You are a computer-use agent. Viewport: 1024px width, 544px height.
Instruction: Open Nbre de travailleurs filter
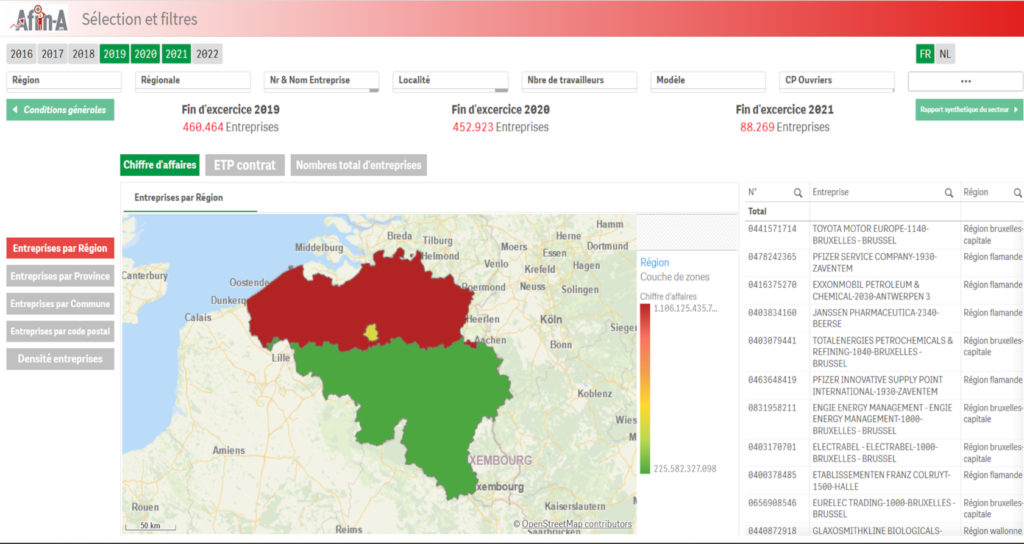[579, 81]
